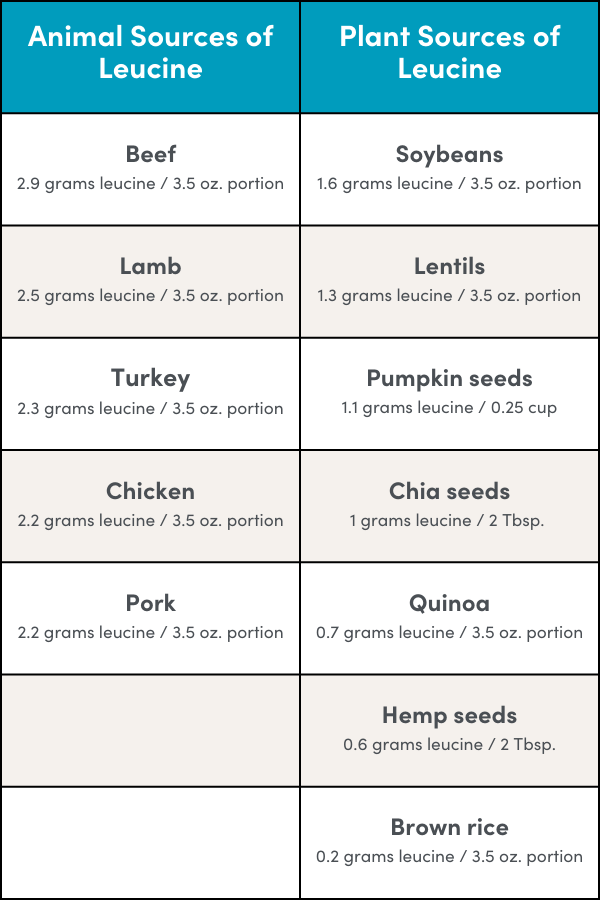Click the Soybeans heading

tap(449, 154)
